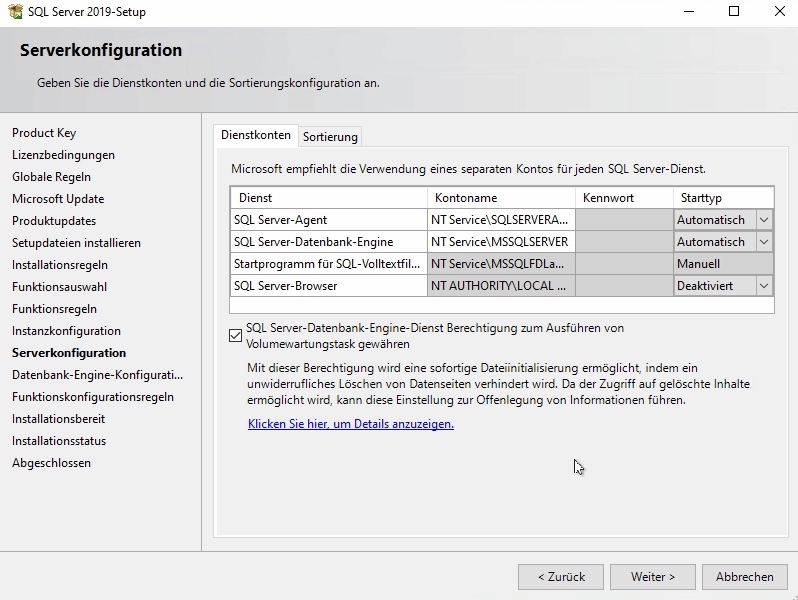Click the Kennwort field for SQL Server-Agent

coord(623,220)
